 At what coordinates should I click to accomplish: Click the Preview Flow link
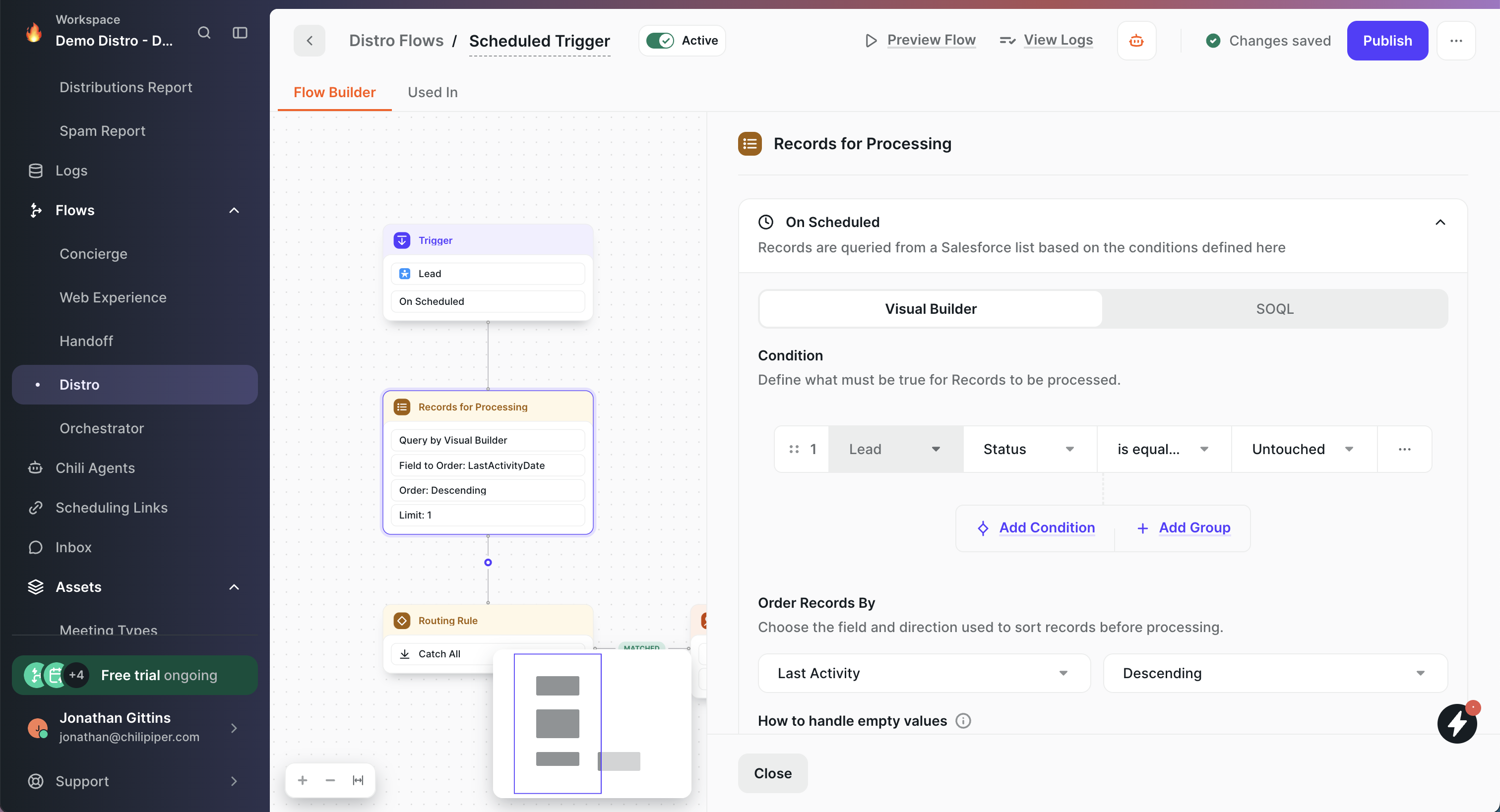click(x=931, y=40)
